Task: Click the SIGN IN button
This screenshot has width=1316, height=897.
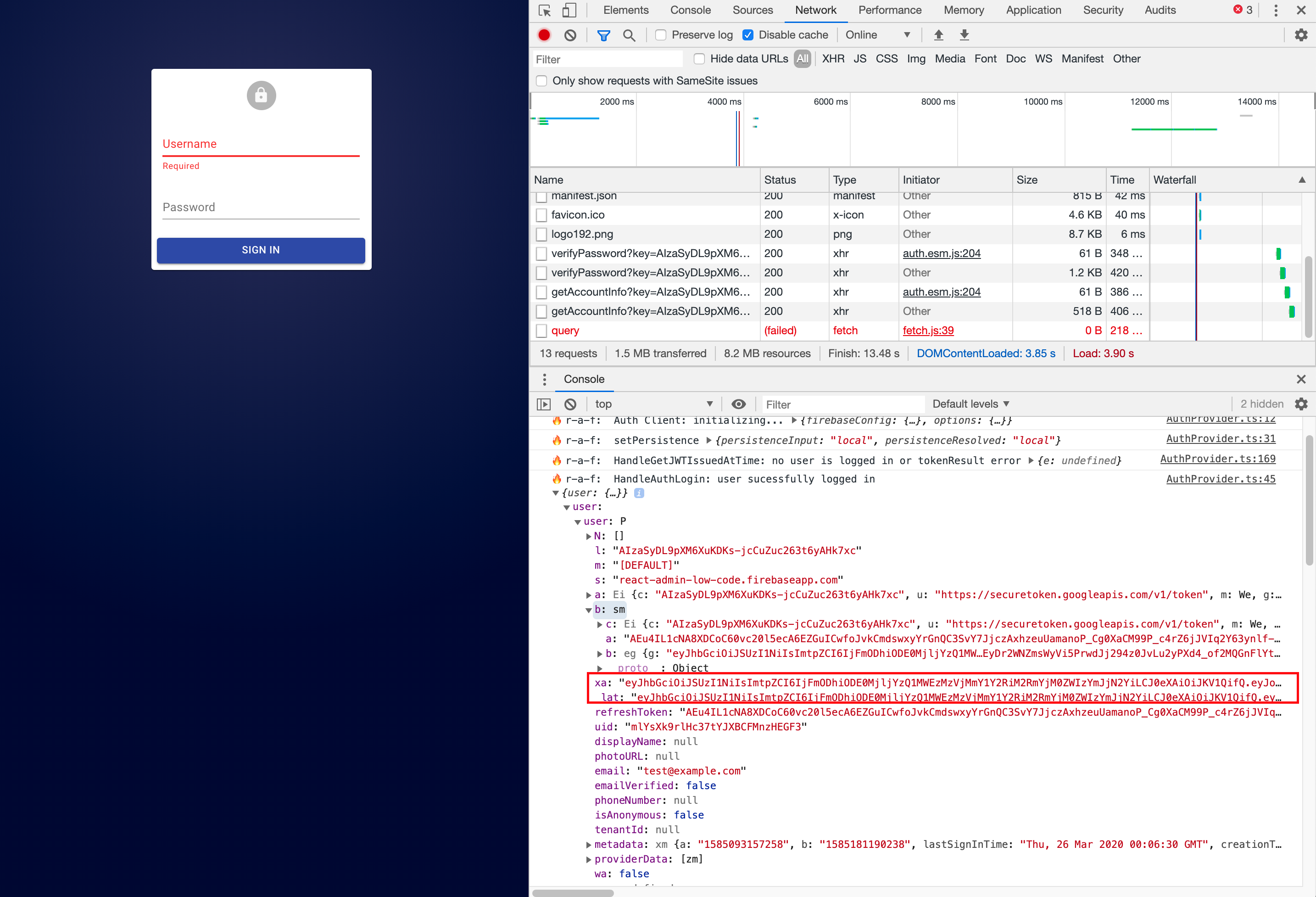Action: [261, 250]
